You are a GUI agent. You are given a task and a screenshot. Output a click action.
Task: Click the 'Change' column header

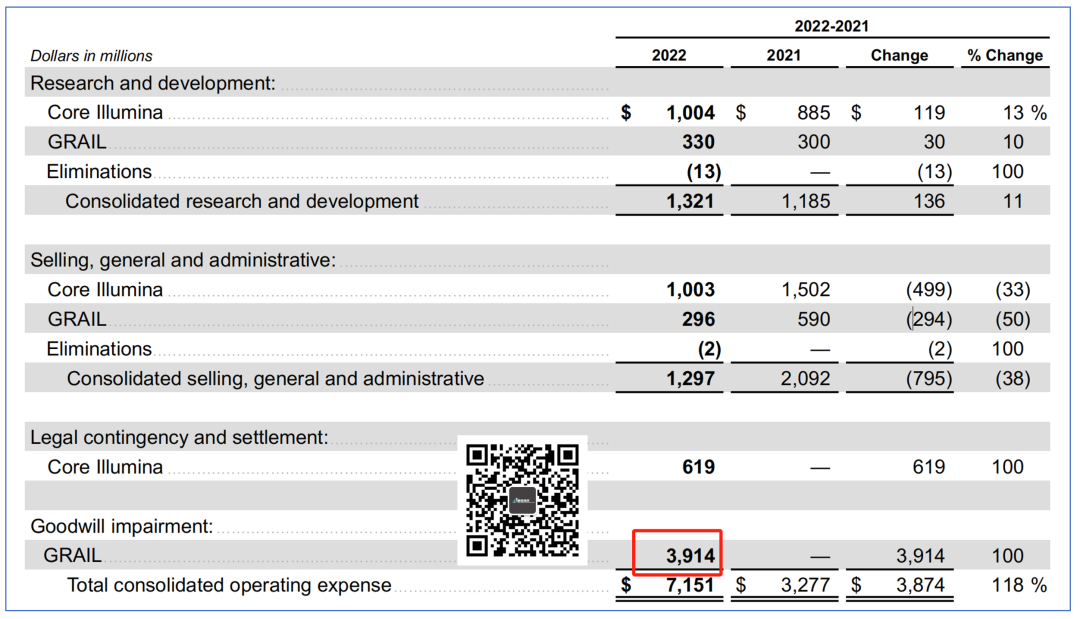[x=899, y=56]
